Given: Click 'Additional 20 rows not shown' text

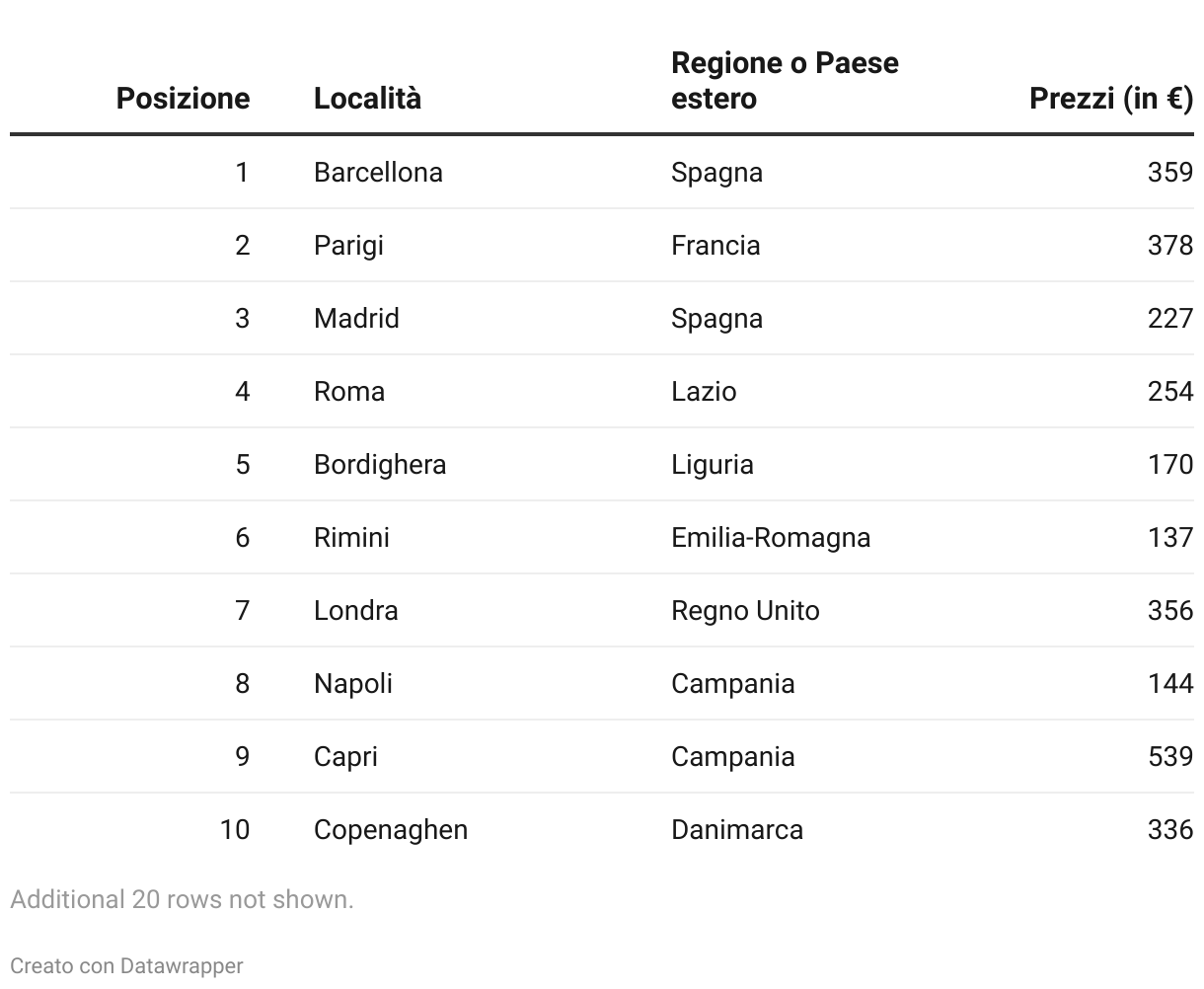Looking at the screenshot, I should pos(182,900).
